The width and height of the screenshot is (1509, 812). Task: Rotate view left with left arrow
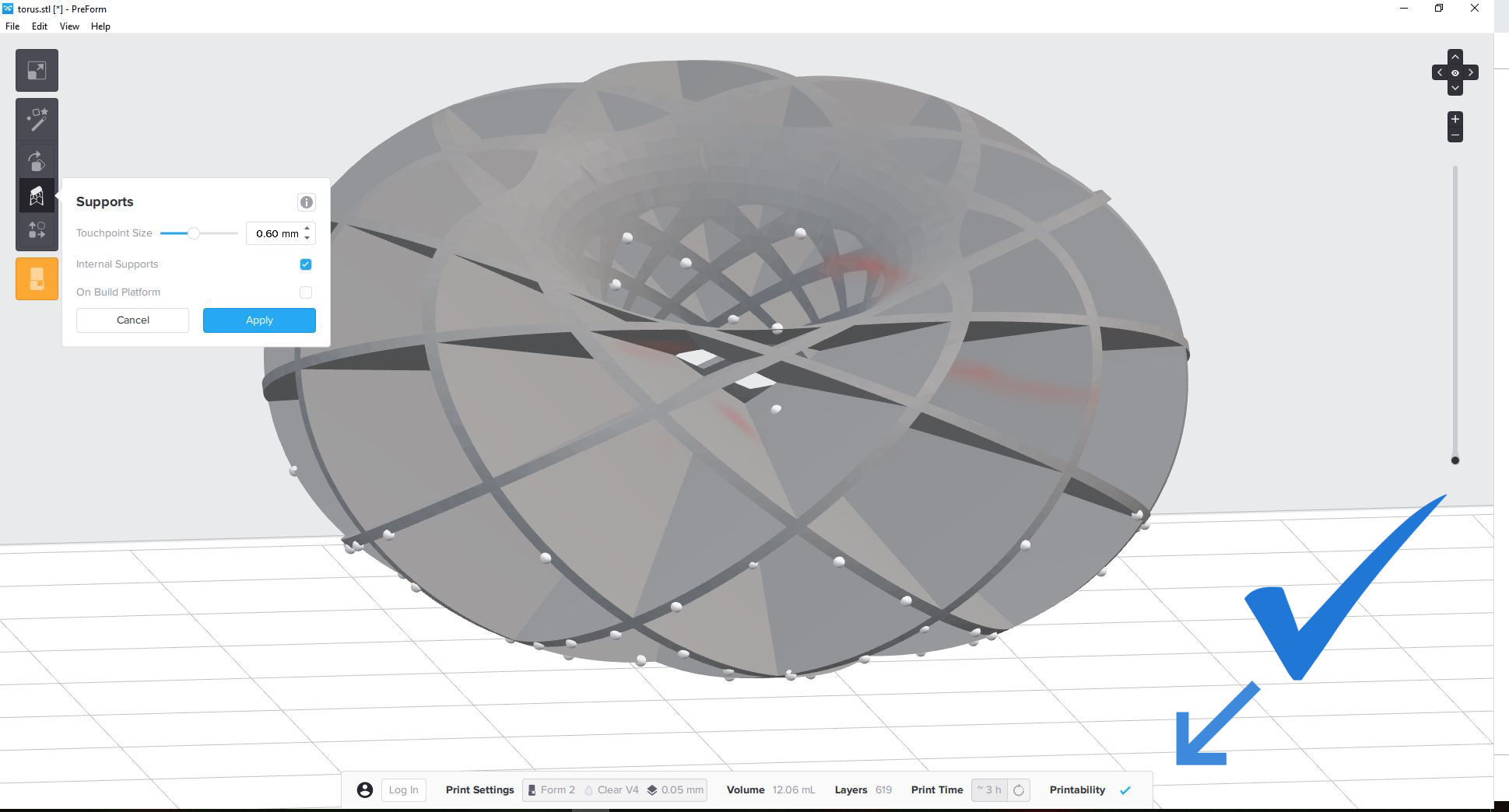[1440, 72]
